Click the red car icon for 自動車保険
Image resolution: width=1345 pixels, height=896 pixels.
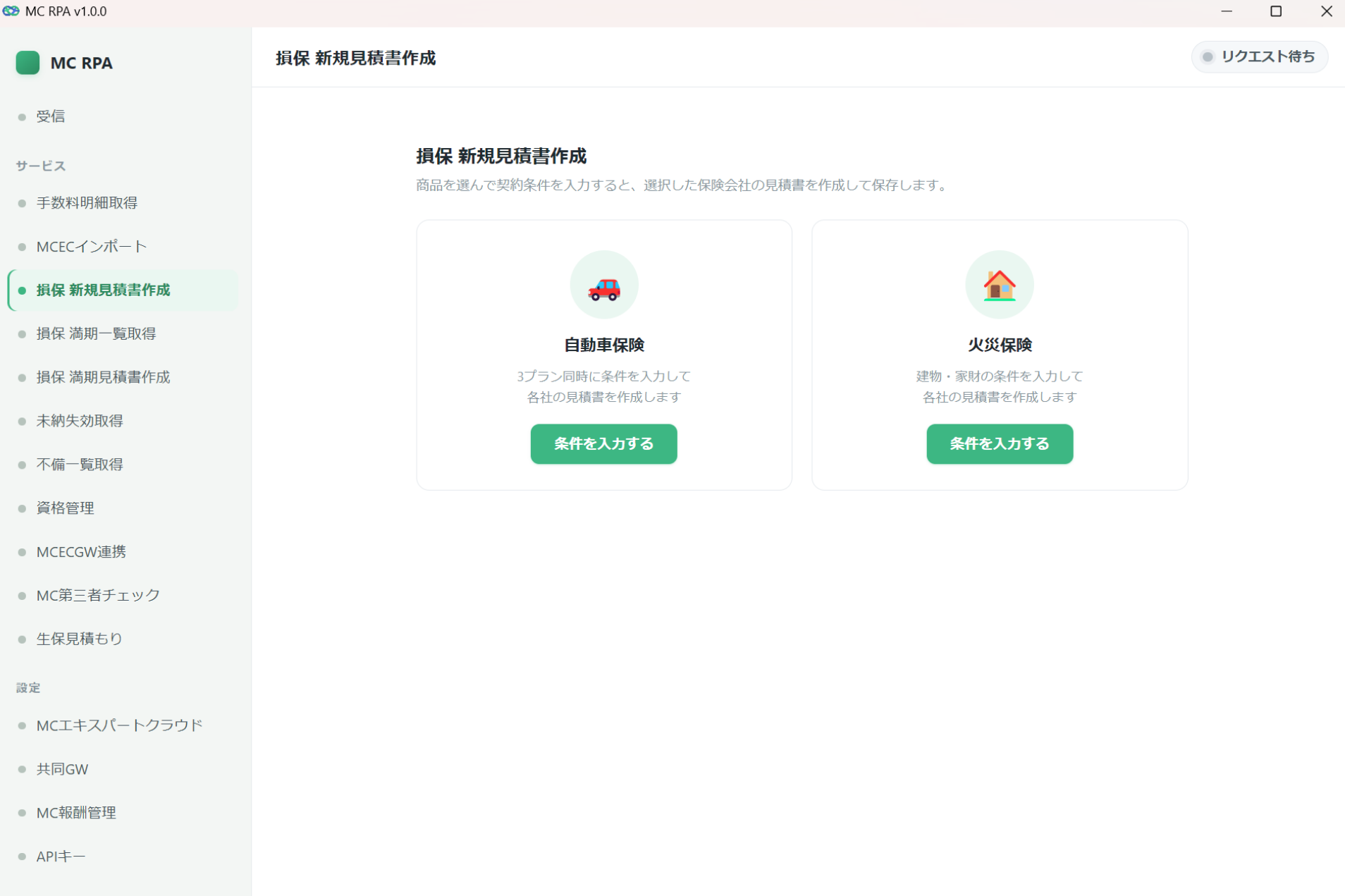coord(604,288)
